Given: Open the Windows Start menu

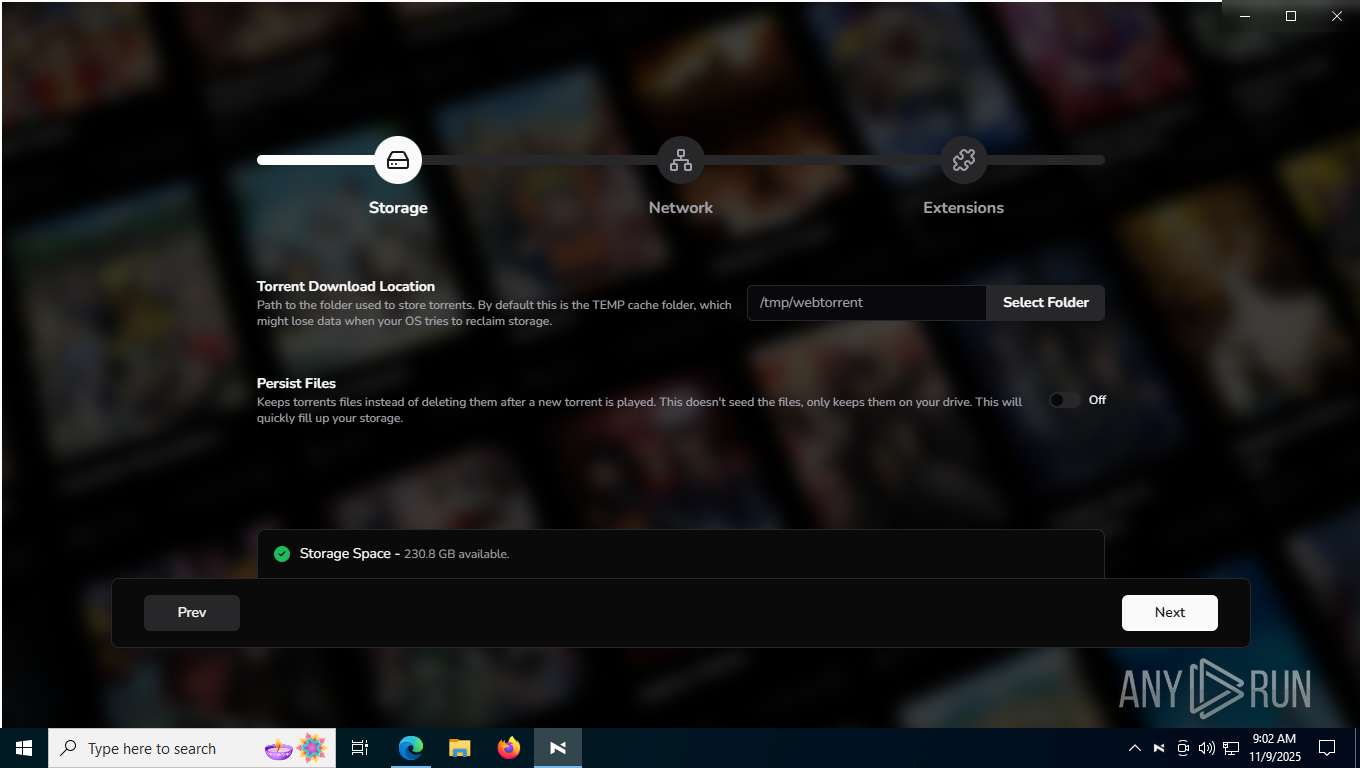Looking at the screenshot, I should [x=24, y=748].
